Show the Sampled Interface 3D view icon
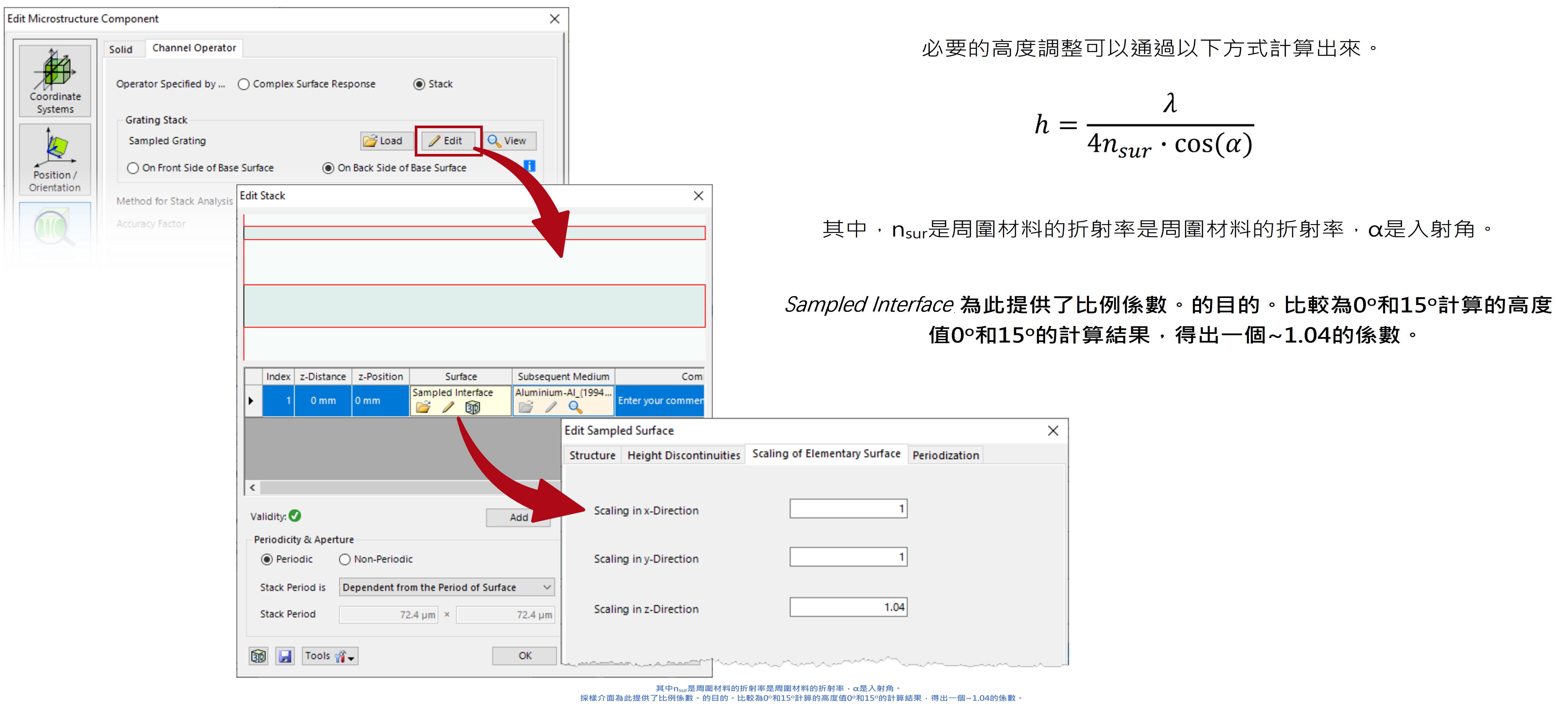1568x711 pixels. coord(472,407)
